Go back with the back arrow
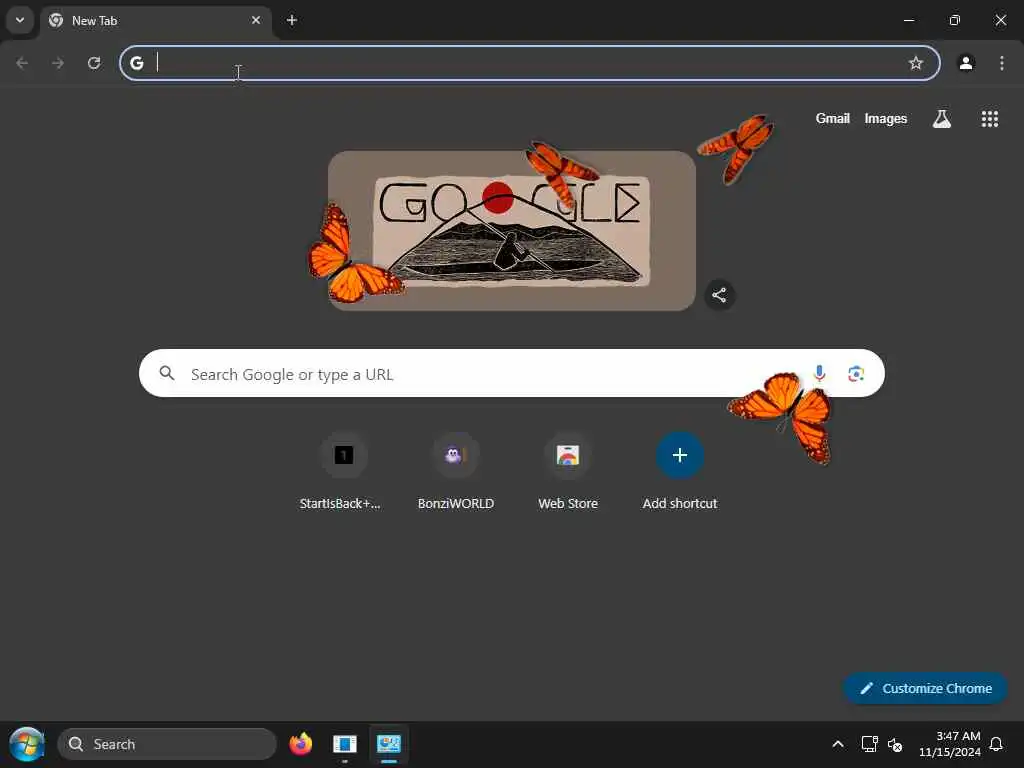The width and height of the screenshot is (1024, 768). click(22, 63)
